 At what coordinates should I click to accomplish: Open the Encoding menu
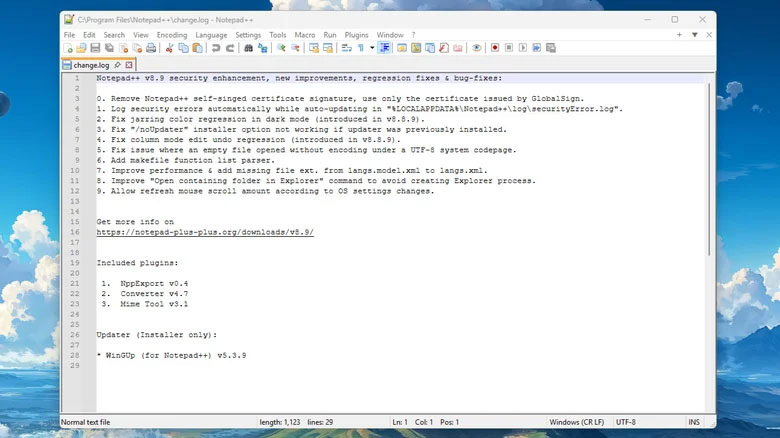pyautogui.click(x=172, y=35)
